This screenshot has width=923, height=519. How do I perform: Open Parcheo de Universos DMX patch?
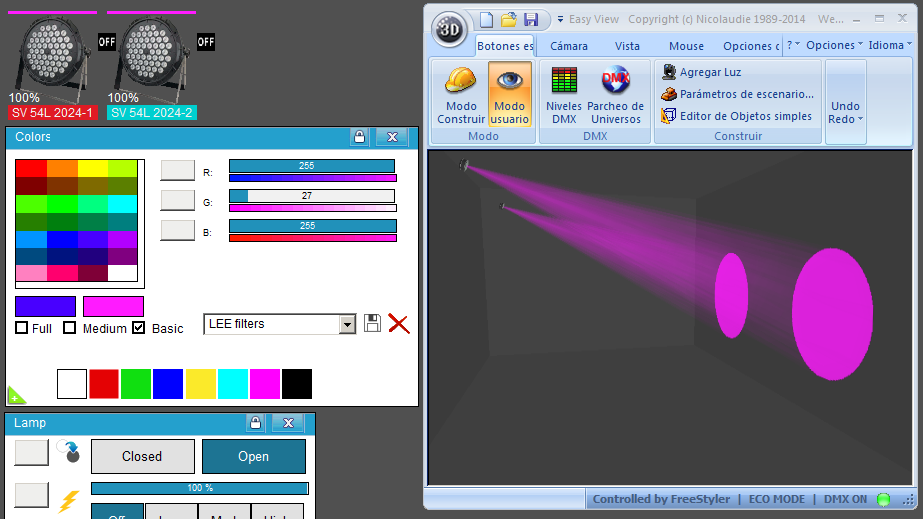(x=616, y=94)
